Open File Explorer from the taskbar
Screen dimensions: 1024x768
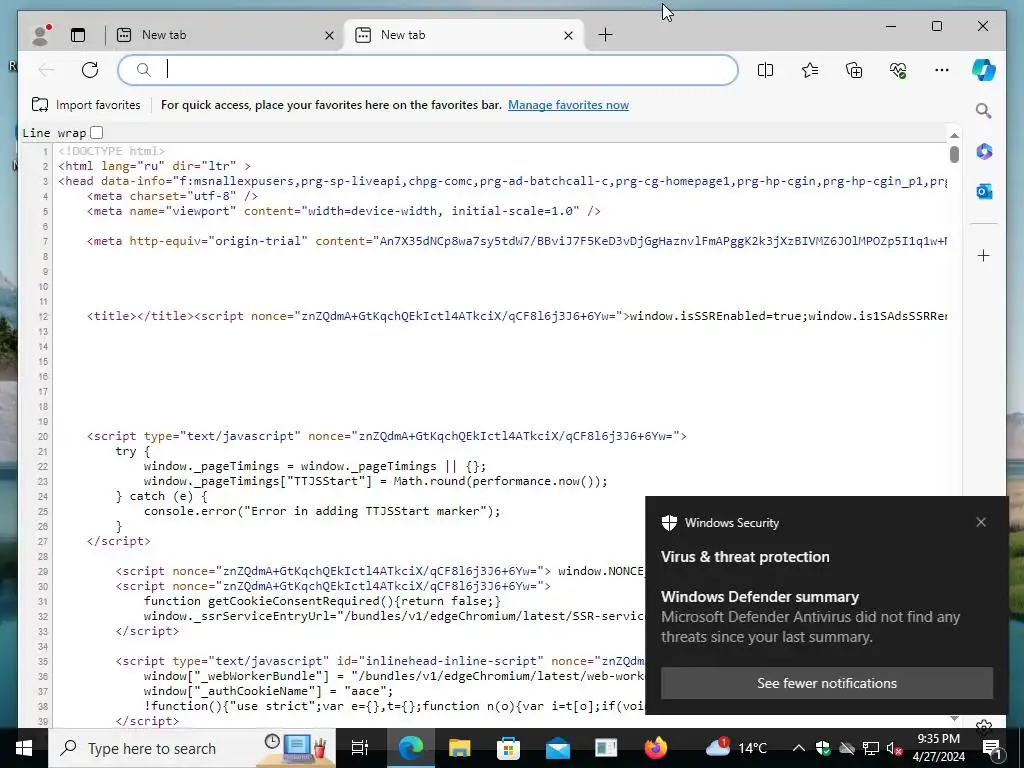460,748
